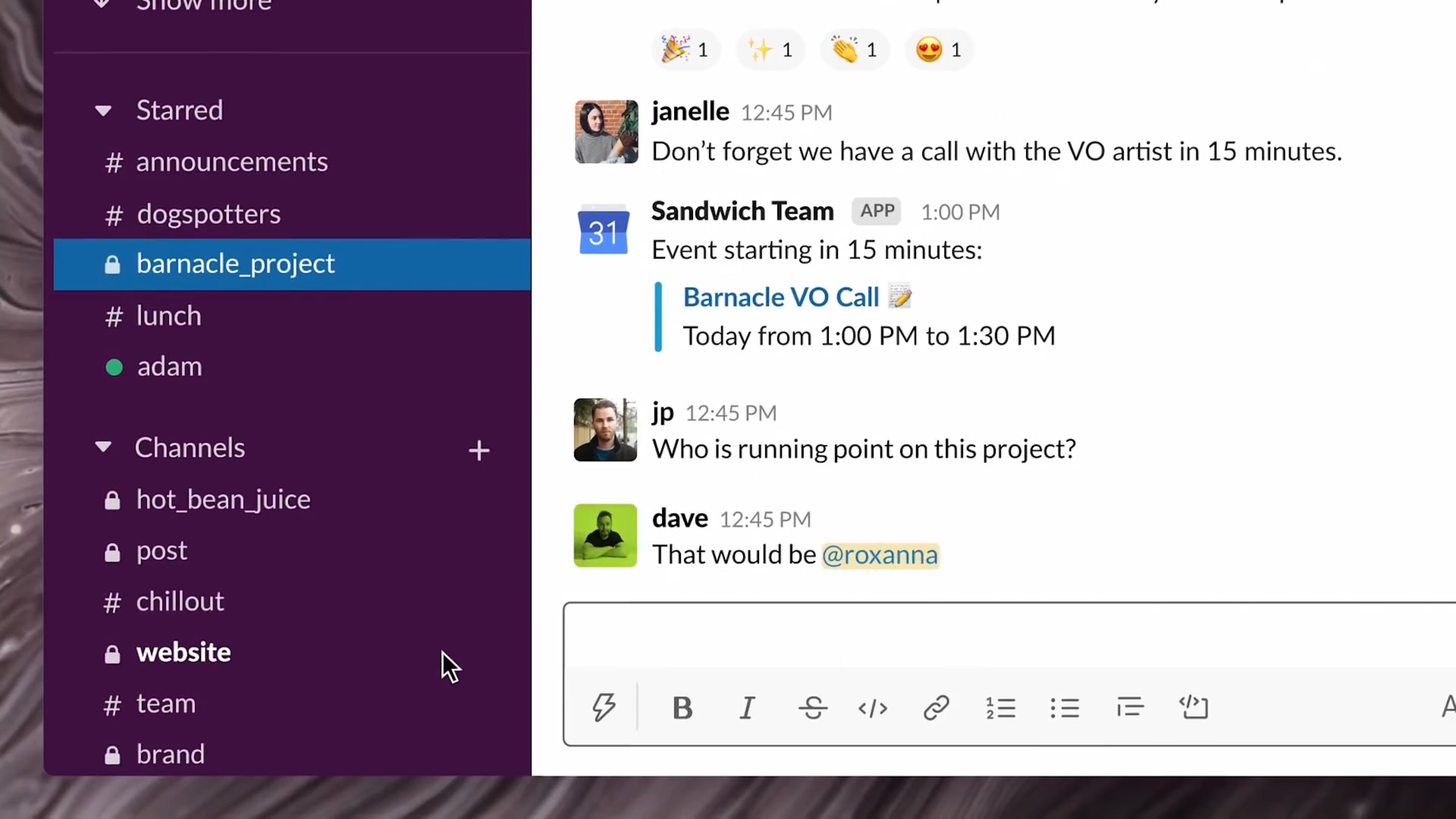Insert a code block
This screenshot has height=819, width=1456.
[x=1194, y=708]
